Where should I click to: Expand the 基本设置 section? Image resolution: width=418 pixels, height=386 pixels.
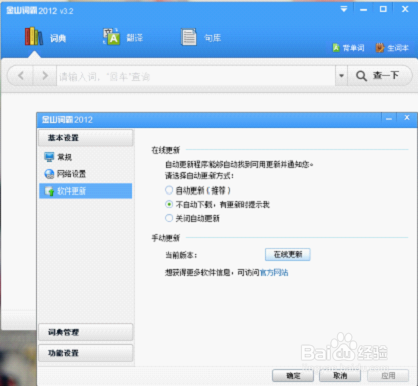coord(86,138)
